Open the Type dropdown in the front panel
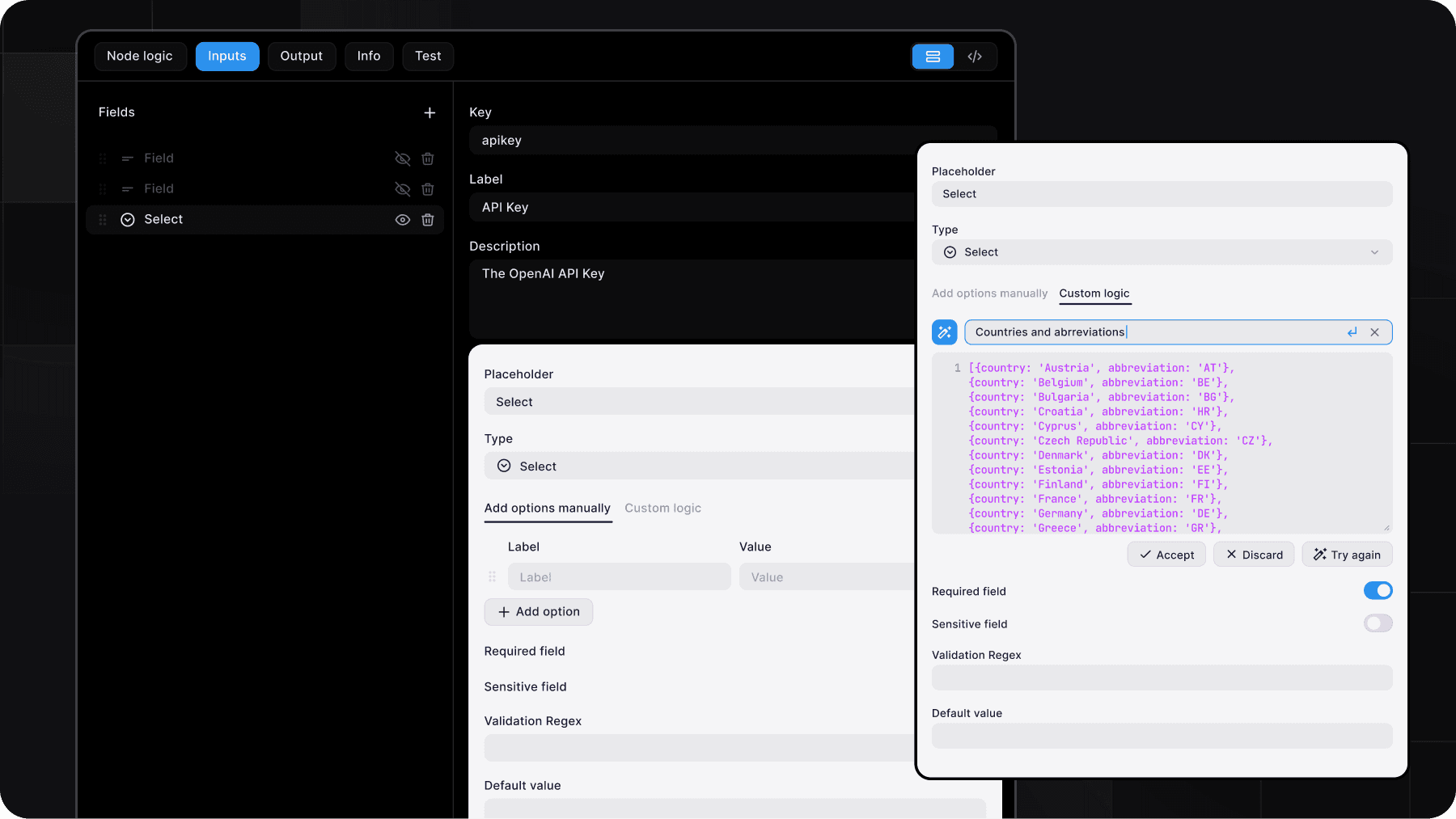This screenshot has height=819, width=1456. coord(1162,252)
